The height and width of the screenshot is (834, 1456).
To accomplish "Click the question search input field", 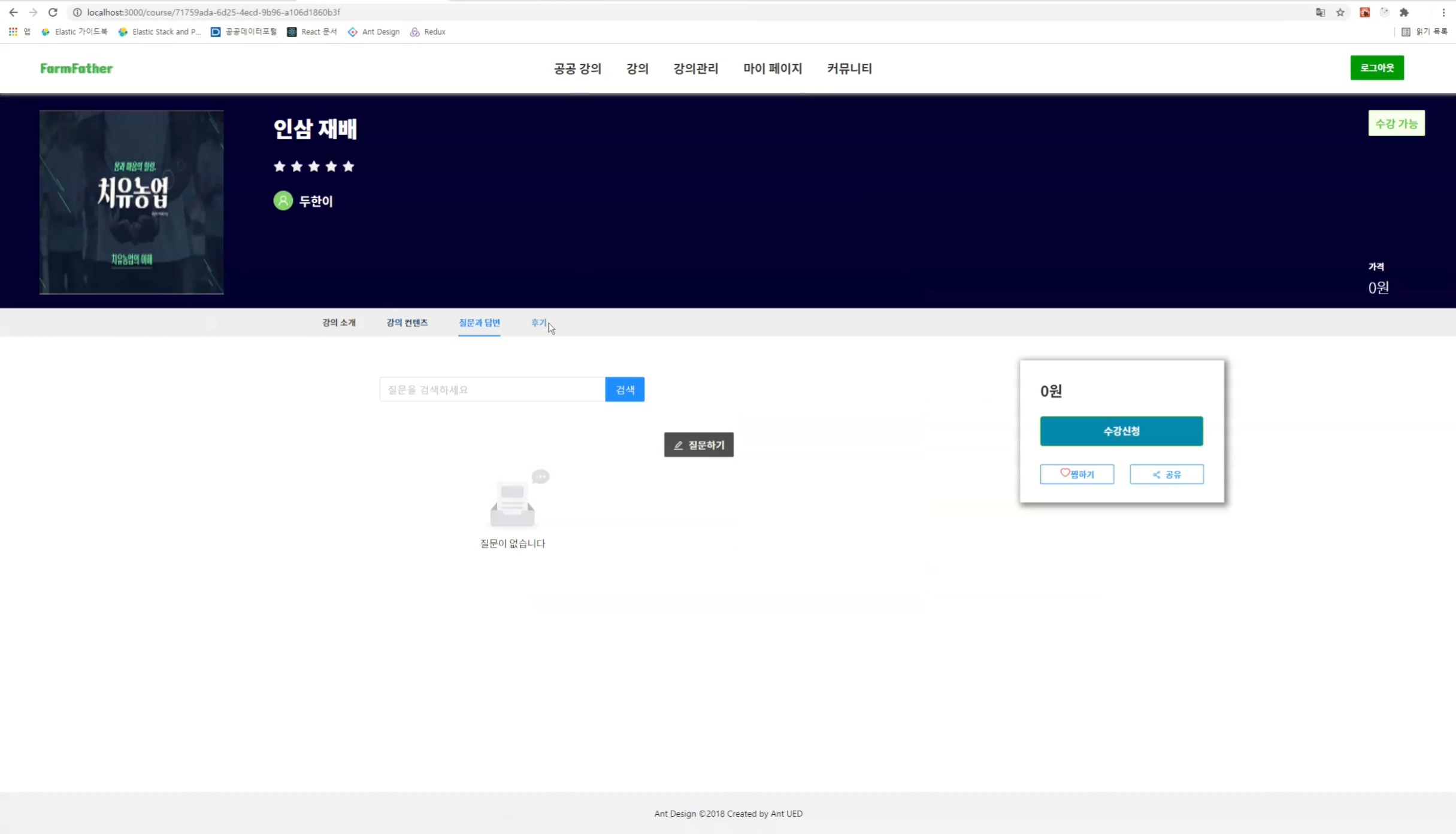I will pos(492,389).
